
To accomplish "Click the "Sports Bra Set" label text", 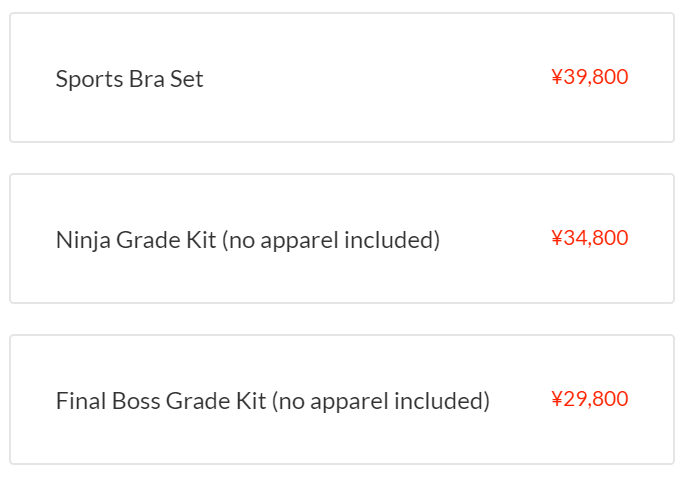I will (x=129, y=79).
